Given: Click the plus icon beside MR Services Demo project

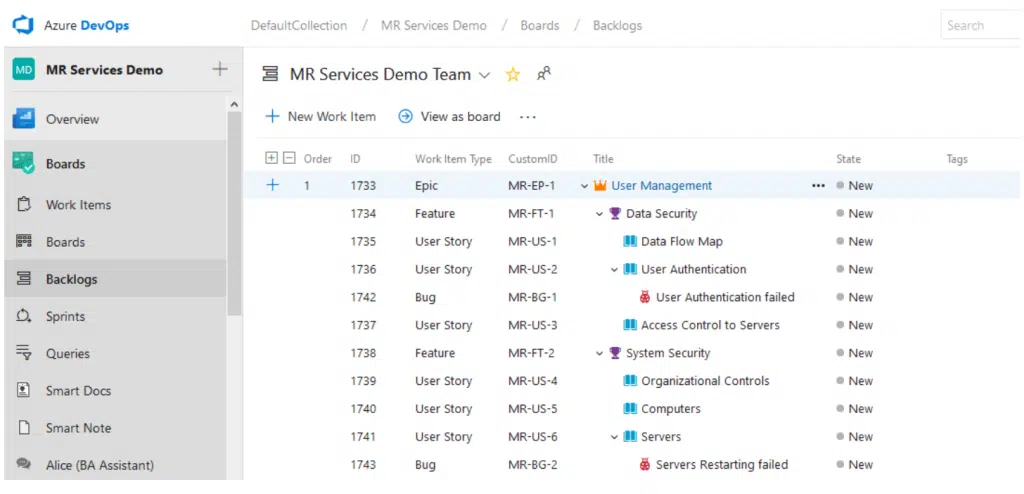Looking at the screenshot, I should tap(220, 70).
